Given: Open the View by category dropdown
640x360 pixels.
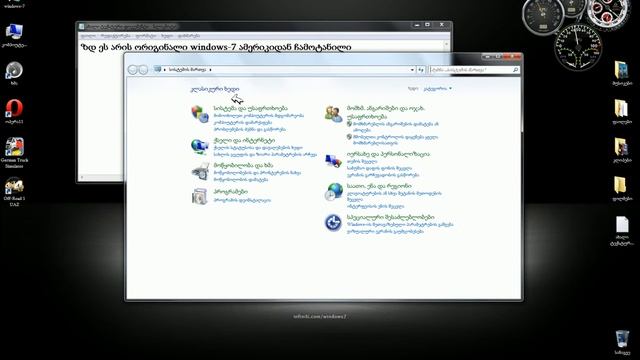Looking at the screenshot, I should click(x=438, y=88).
